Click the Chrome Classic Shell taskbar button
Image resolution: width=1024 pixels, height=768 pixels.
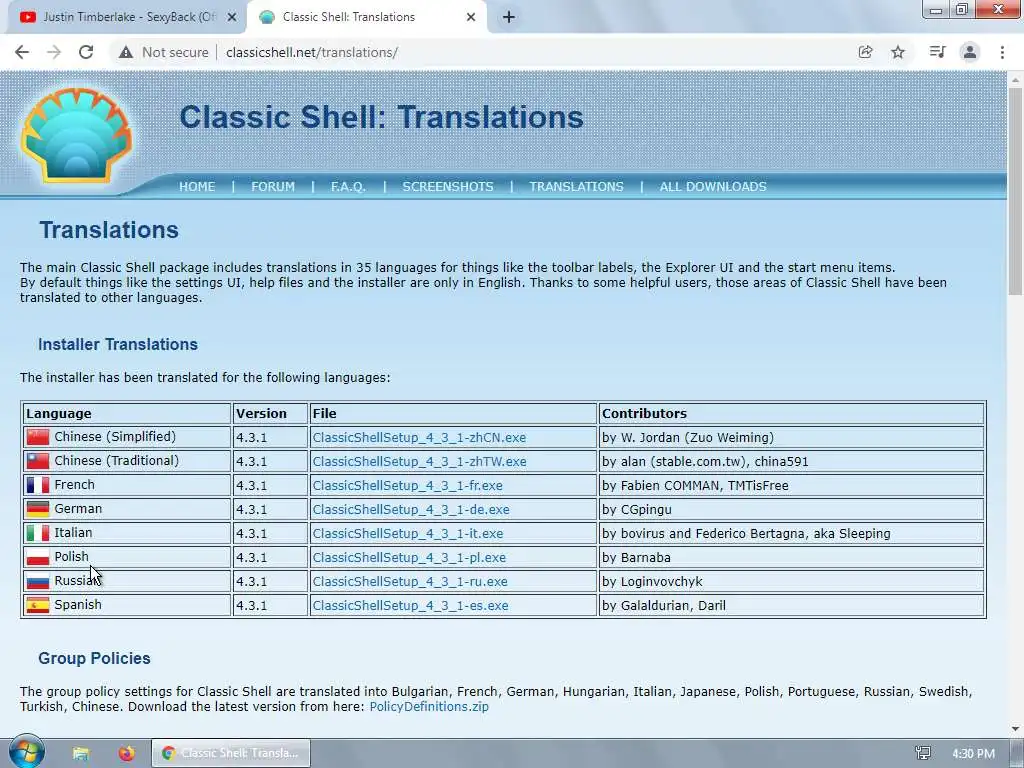[231, 753]
